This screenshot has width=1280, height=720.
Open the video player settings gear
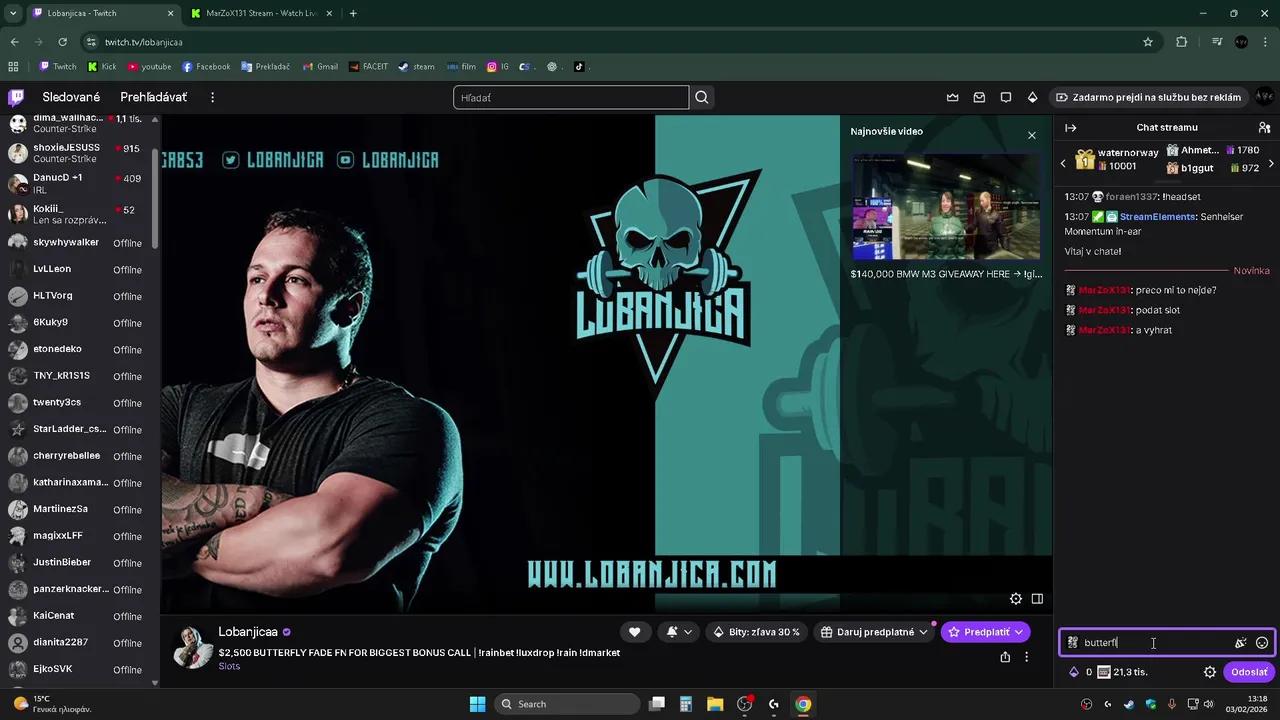tap(1016, 598)
